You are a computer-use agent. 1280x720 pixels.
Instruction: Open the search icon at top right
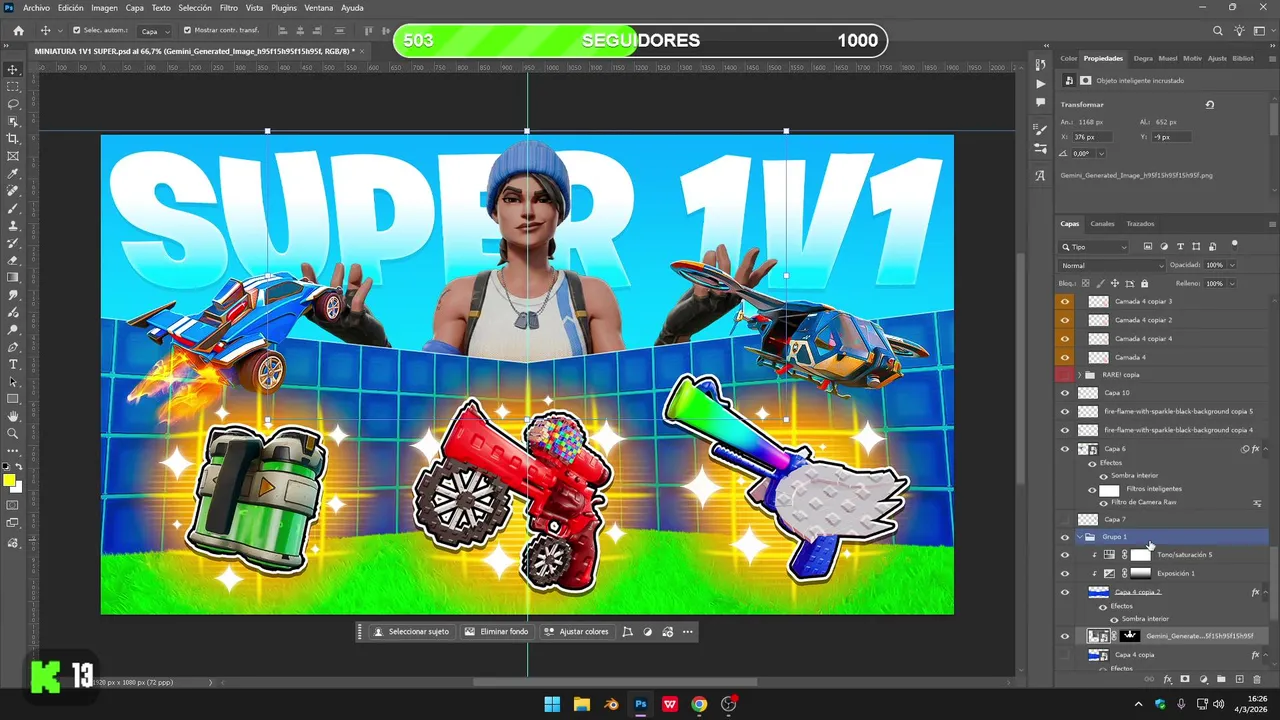[1217, 31]
